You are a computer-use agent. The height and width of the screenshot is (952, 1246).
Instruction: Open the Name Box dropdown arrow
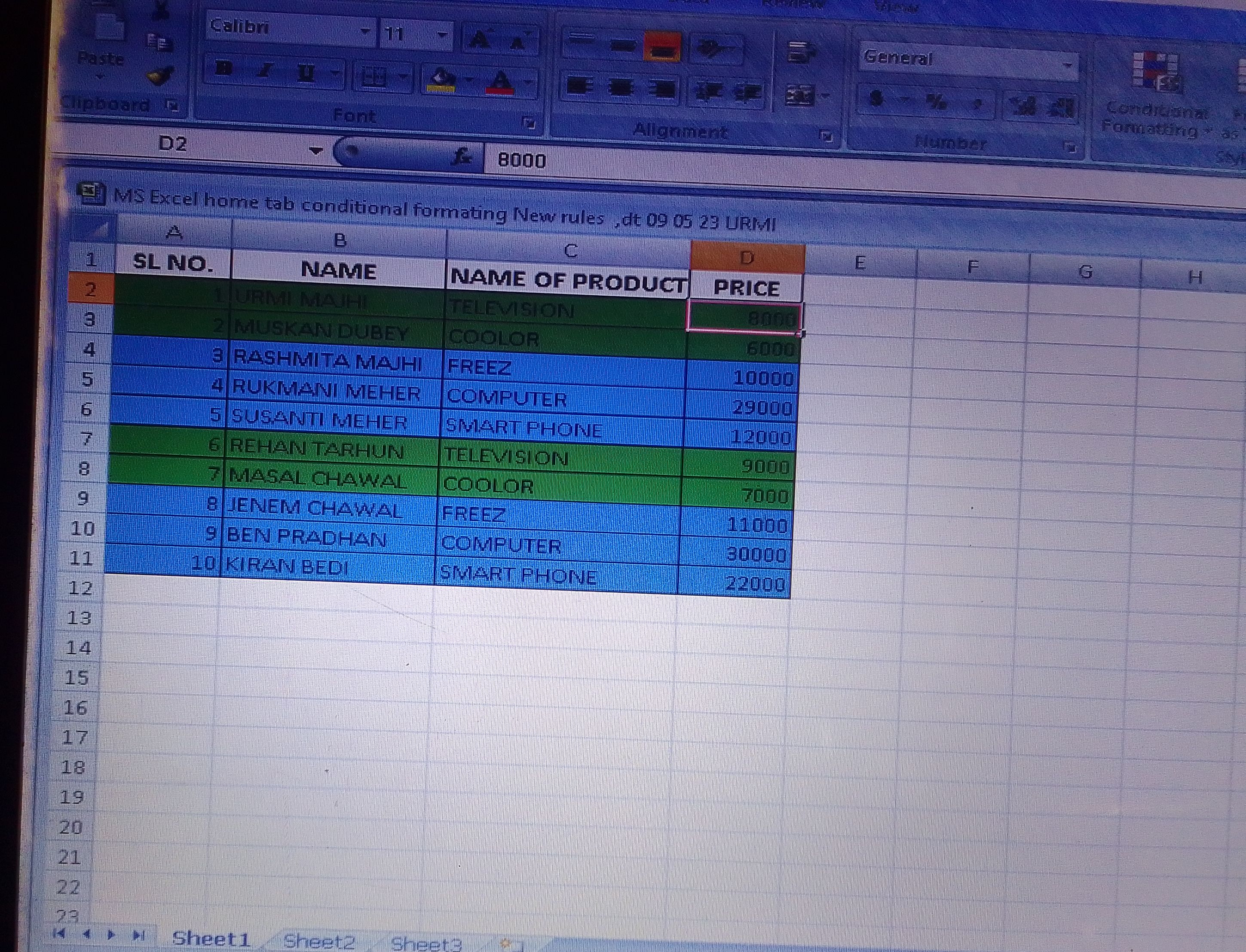(315, 151)
